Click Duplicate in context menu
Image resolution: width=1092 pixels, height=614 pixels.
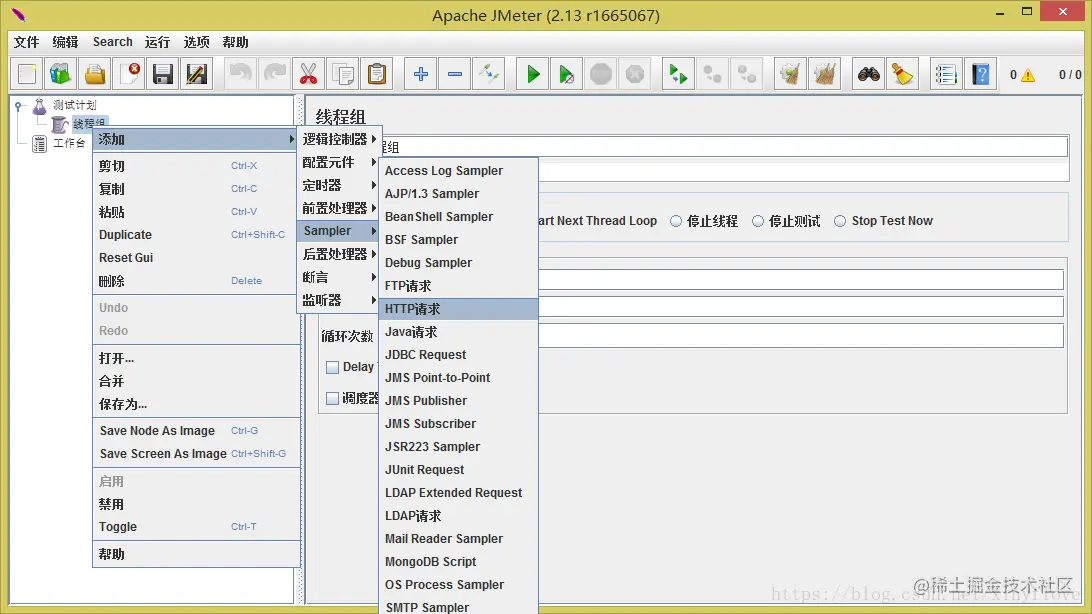tap(196, 235)
